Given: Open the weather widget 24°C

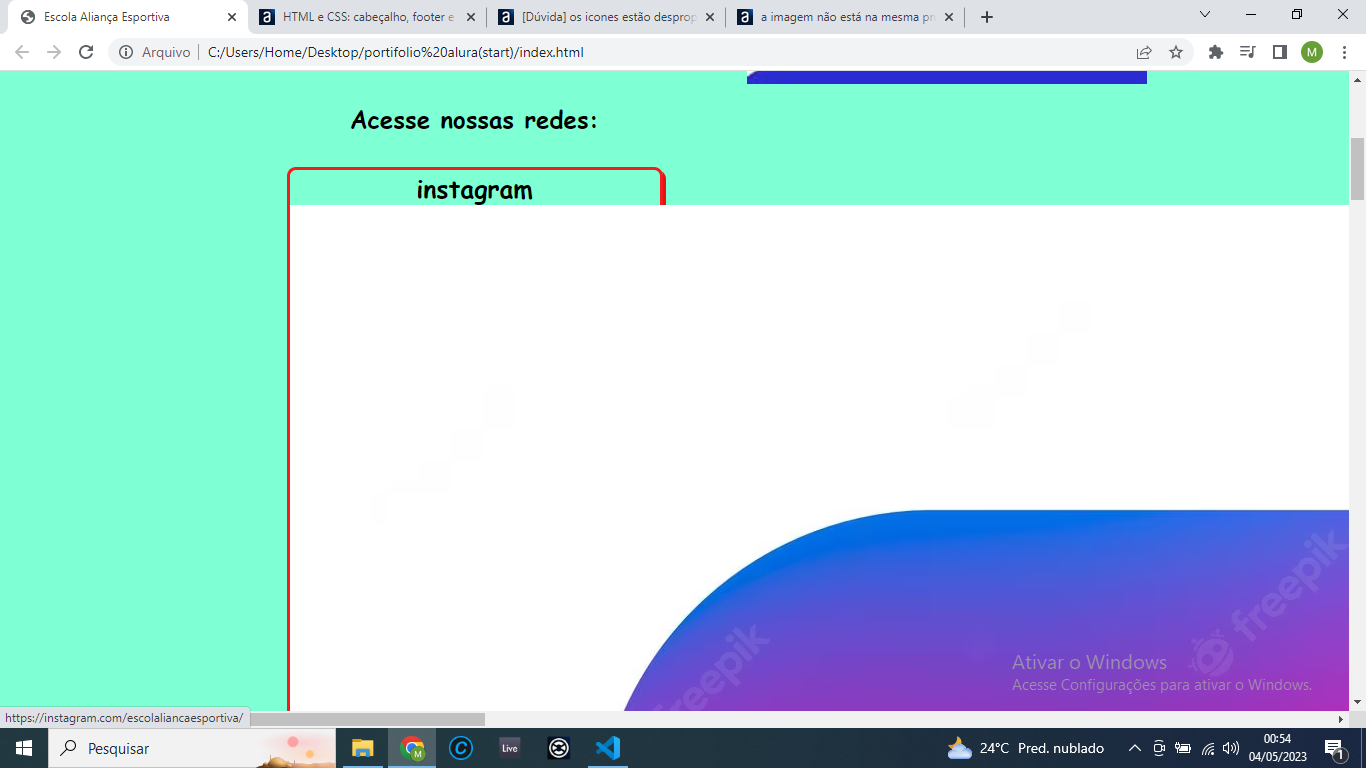Looking at the screenshot, I should [1025, 748].
